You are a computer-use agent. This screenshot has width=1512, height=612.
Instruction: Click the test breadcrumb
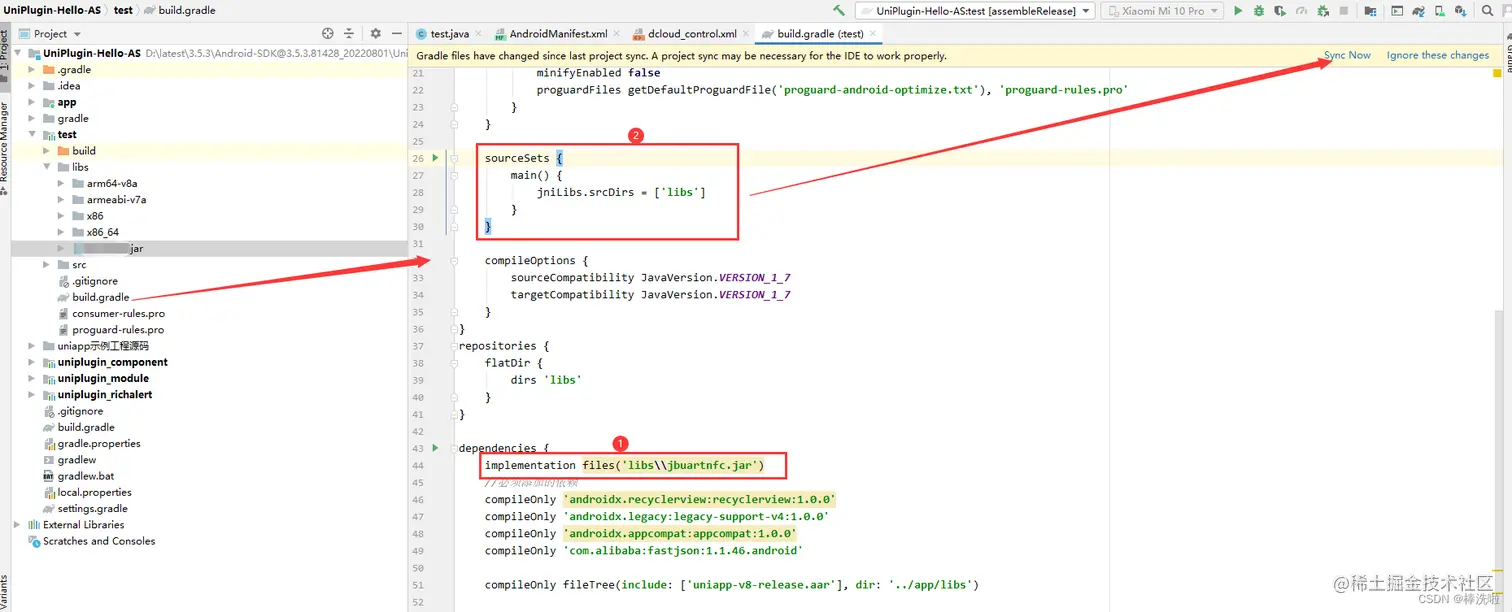[123, 10]
